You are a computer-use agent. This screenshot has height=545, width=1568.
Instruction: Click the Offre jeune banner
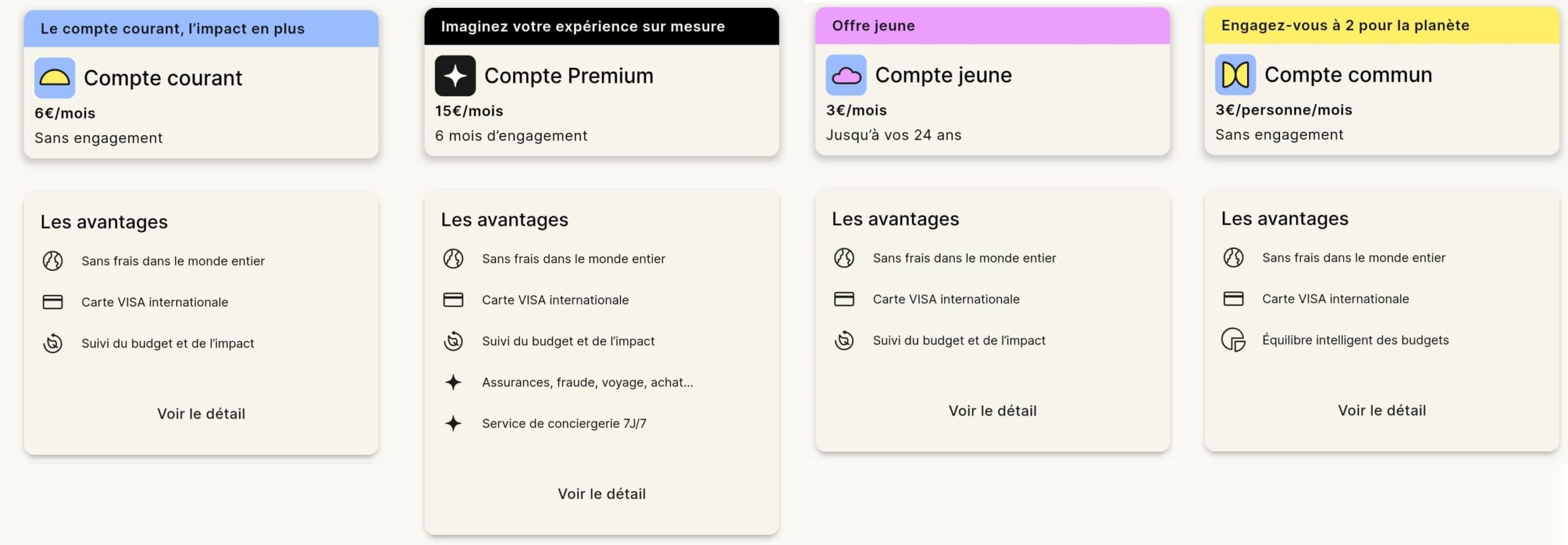[x=991, y=26]
